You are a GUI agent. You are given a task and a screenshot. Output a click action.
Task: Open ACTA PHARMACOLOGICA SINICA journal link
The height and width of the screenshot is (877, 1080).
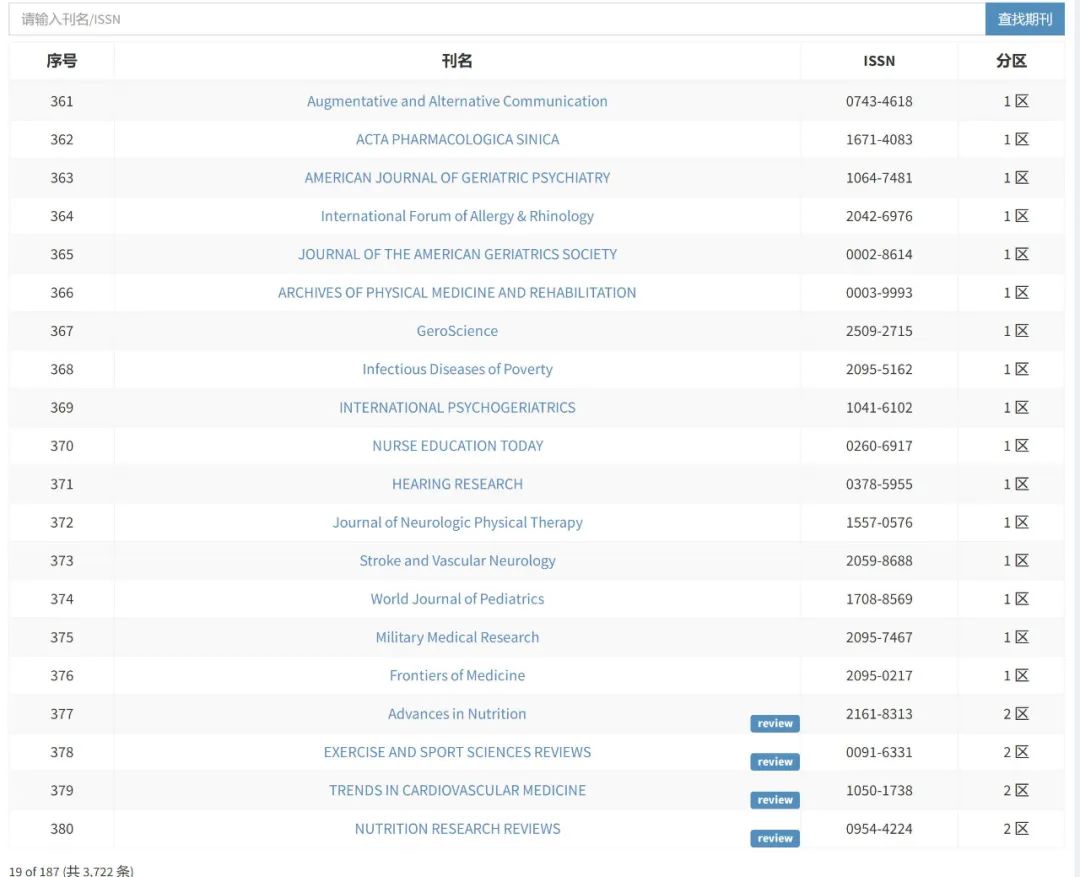457,139
